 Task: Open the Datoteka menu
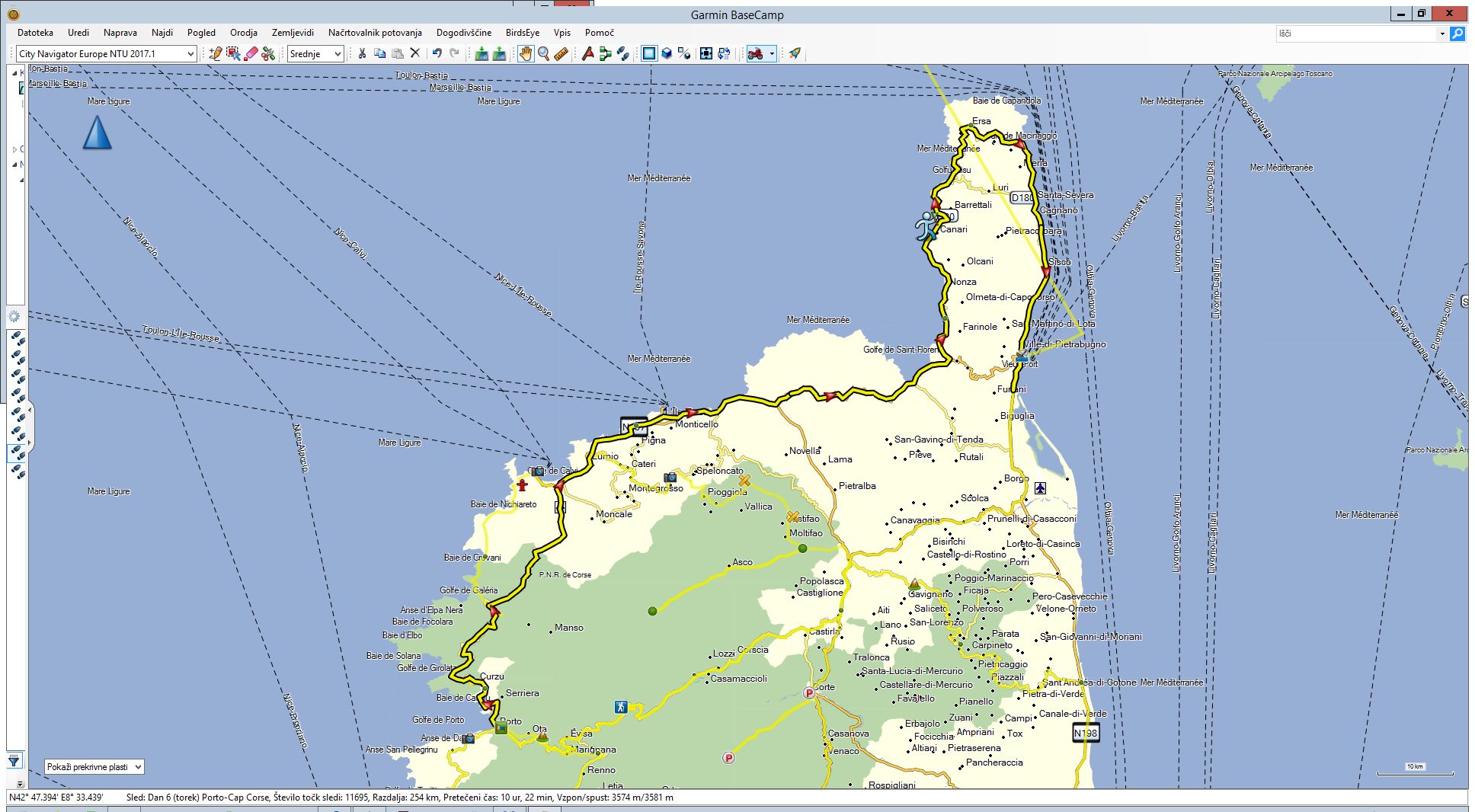(35, 33)
